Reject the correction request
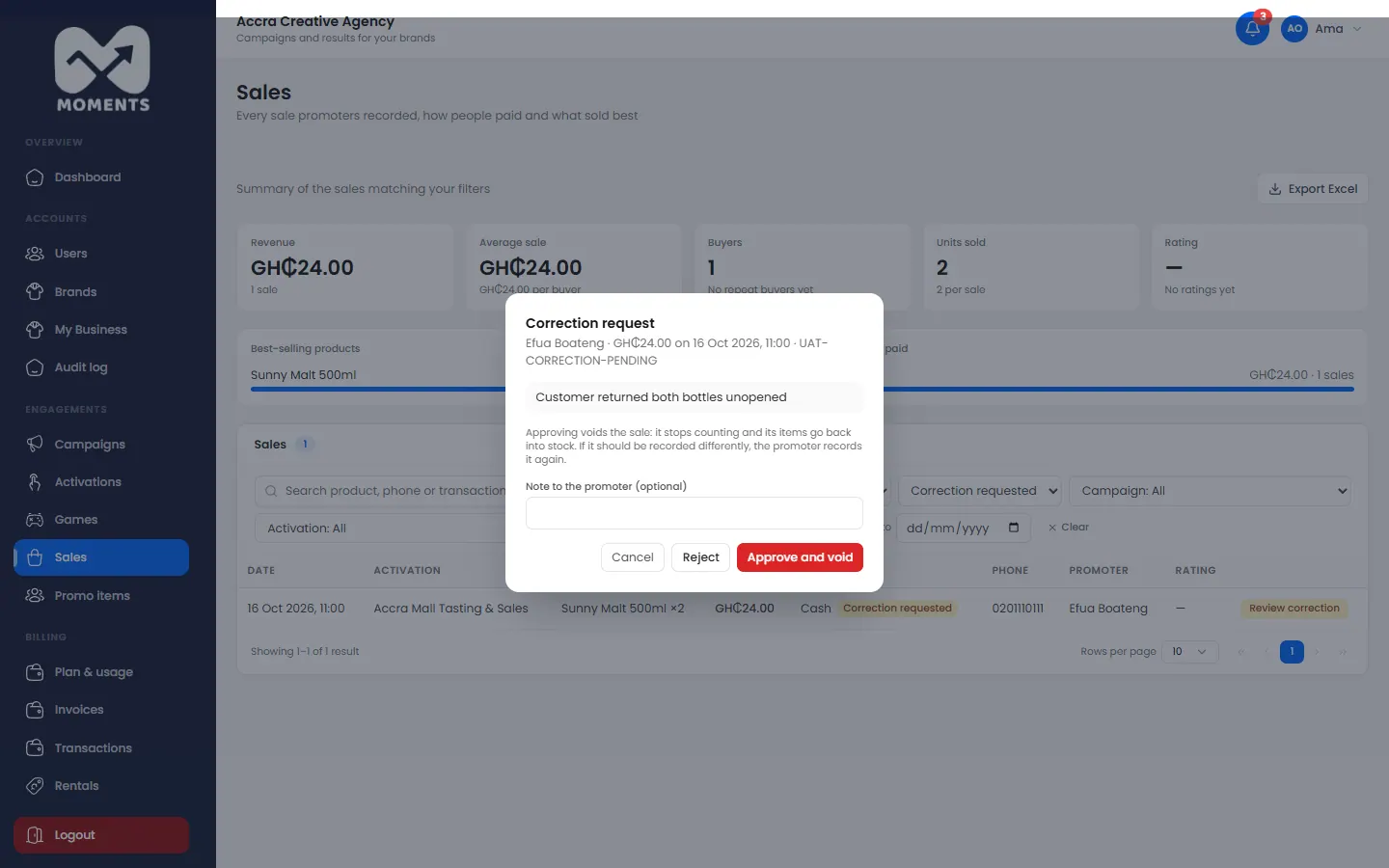Viewport: 1389px width, 868px height. pyautogui.click(x=700, y=557)
